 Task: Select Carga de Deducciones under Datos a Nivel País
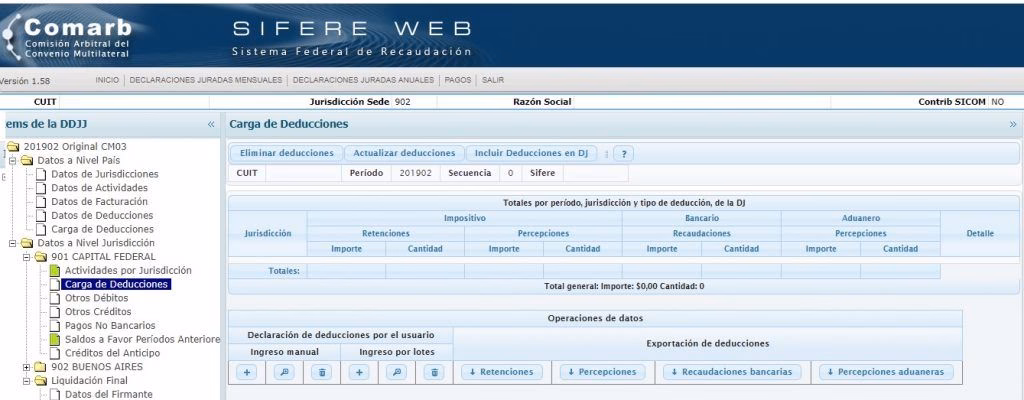[103, 229]
